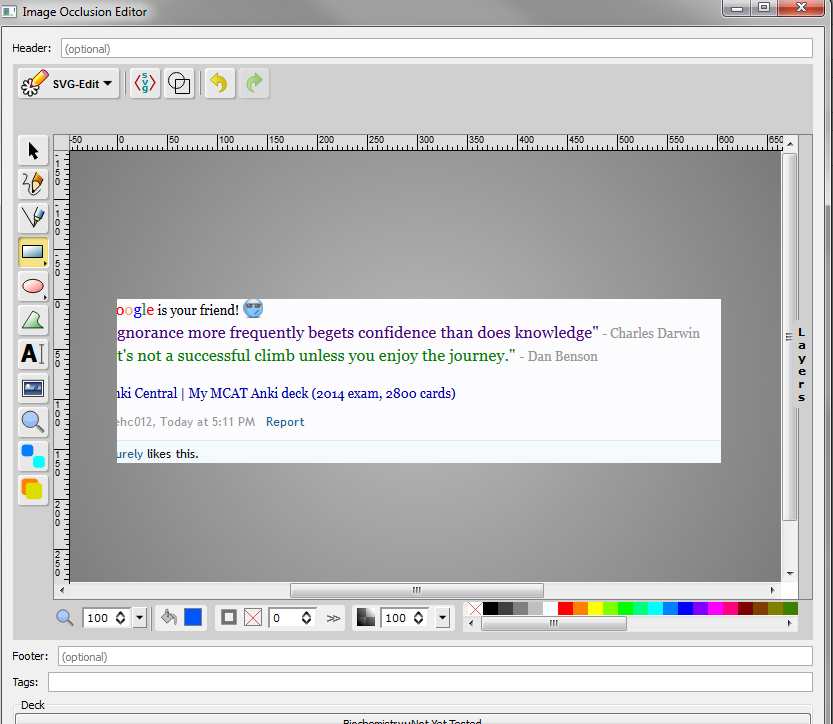Image resolution: width=833 pixels, height=724 pixels.
Task: Click the Tags input field
Action: point(429,682)
